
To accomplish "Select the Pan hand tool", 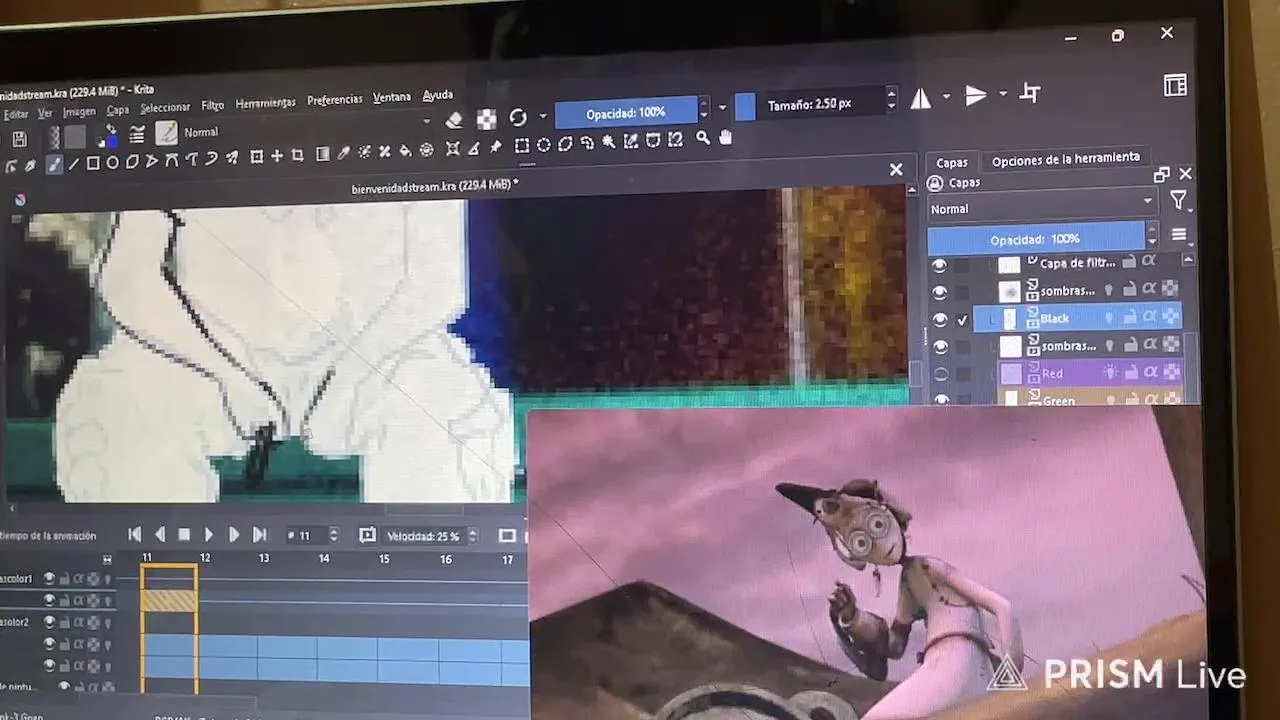I will pyautogui.click(x=726, y=137).
